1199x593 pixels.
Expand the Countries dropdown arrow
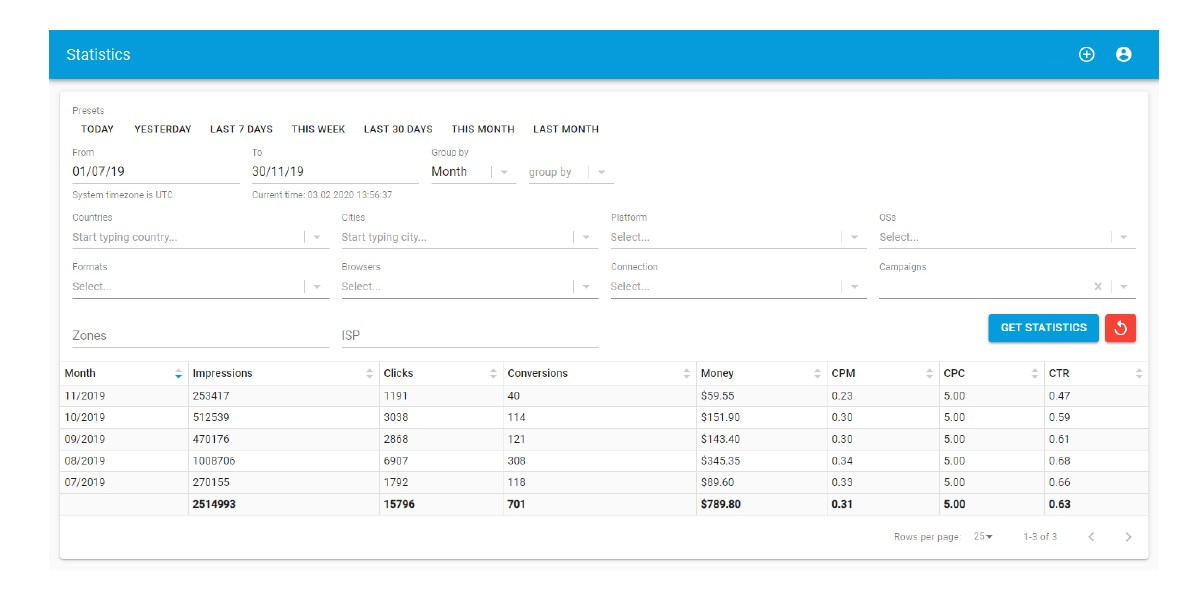(x=317, y=237)
